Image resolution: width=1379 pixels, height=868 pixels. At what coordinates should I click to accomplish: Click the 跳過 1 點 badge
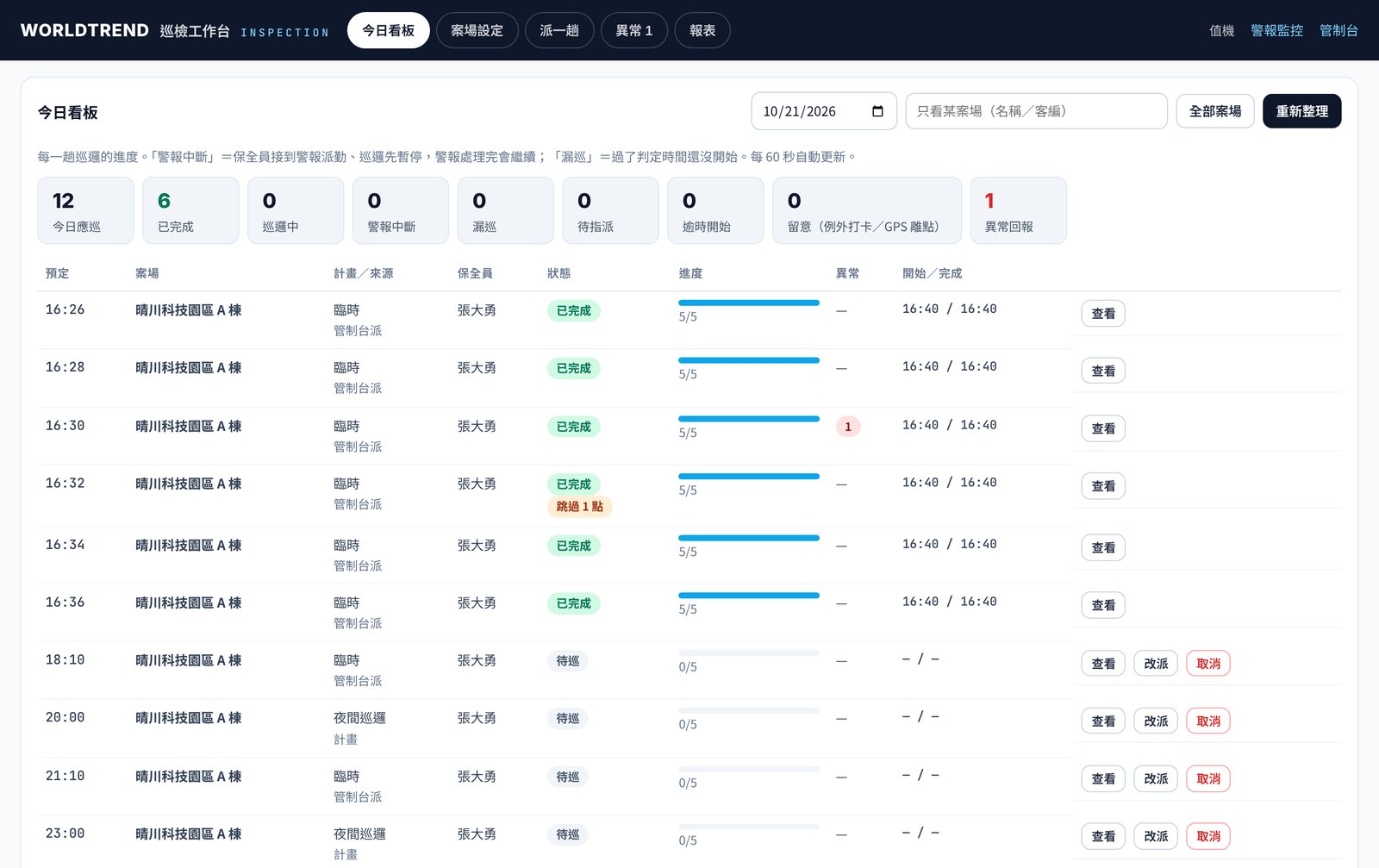[579, 507]
